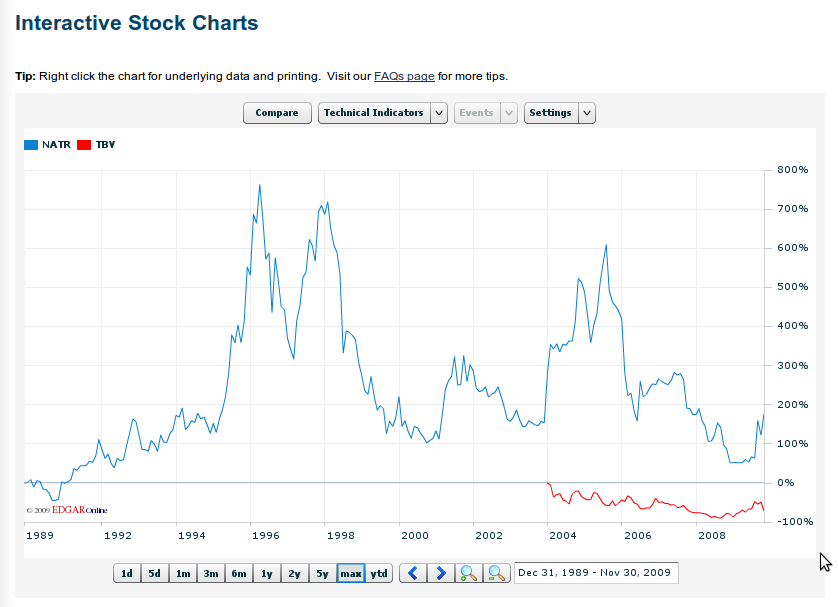Select the 5d time range
This screenshot has height=607, width=838.
pyautogui.click(x=154, y=573)
